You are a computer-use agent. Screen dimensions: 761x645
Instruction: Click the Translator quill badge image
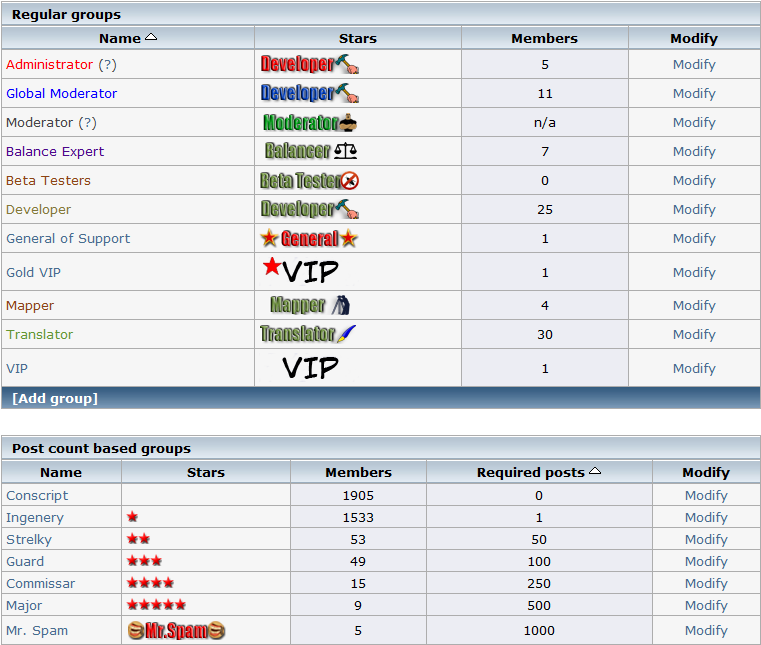308,334
